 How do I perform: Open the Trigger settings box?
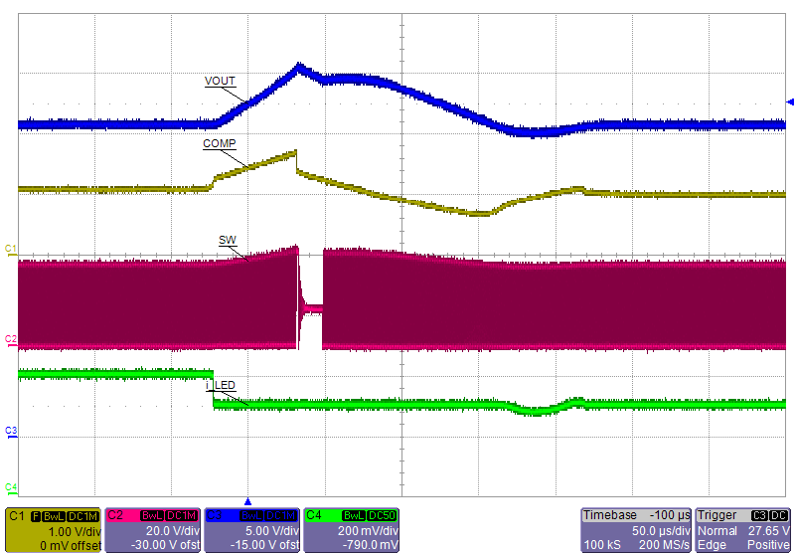(744, 530)
